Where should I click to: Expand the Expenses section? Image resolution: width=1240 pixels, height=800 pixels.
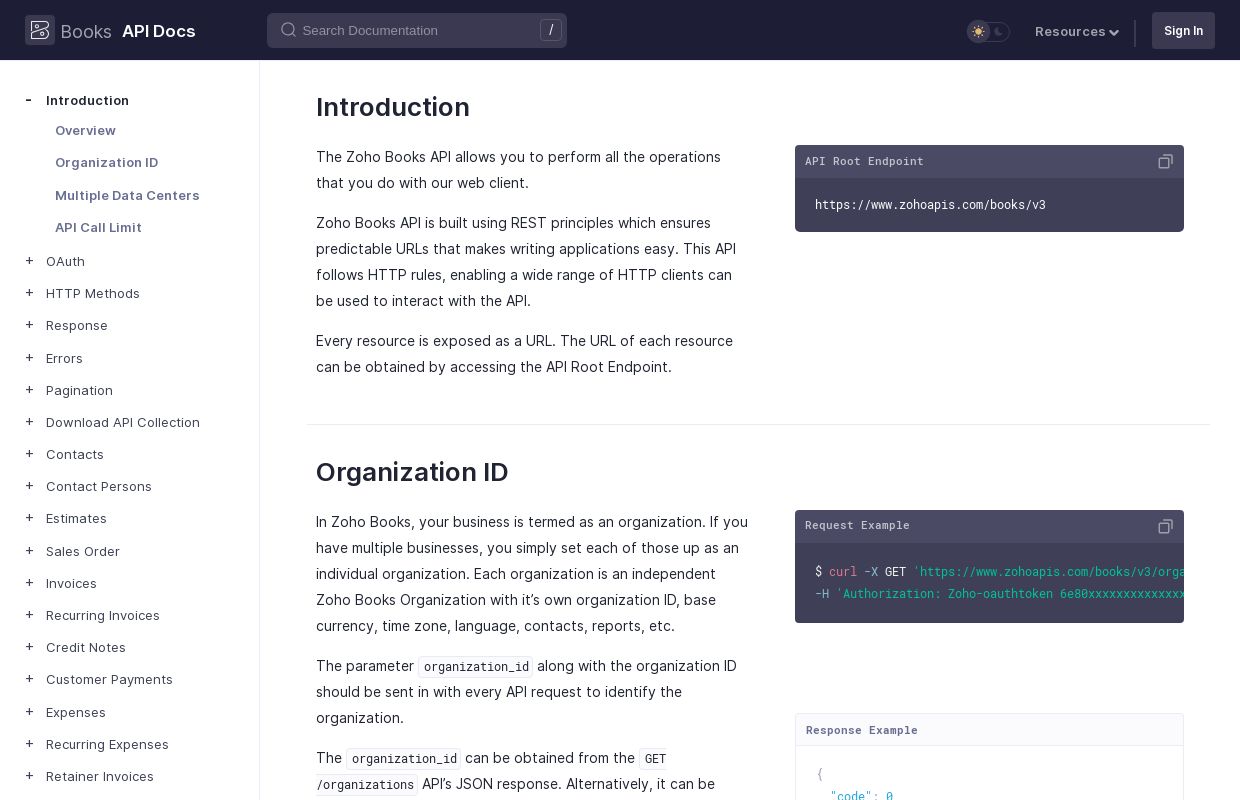click(x=29, y=712)
